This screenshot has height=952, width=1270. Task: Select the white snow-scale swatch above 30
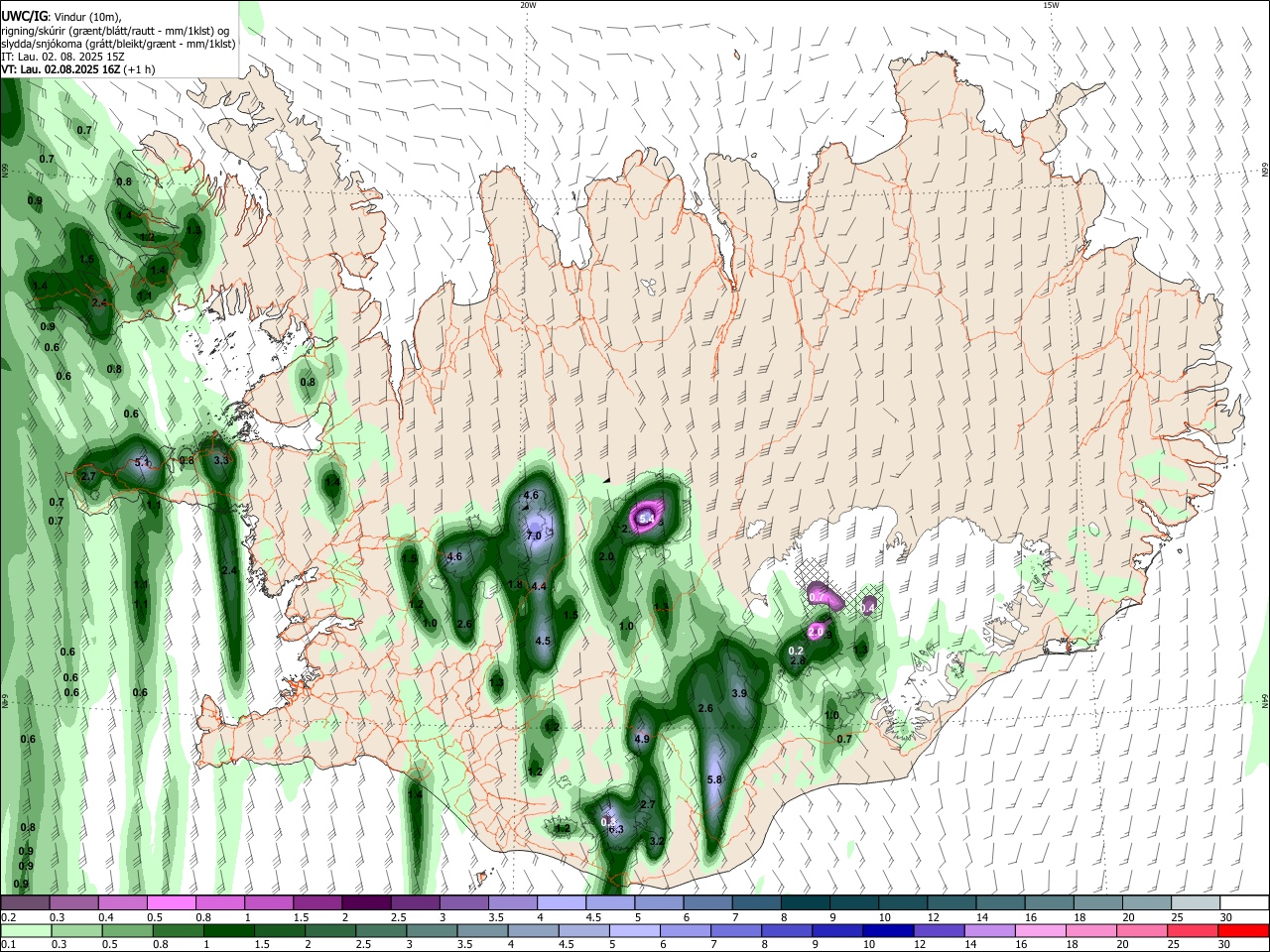1244,903
